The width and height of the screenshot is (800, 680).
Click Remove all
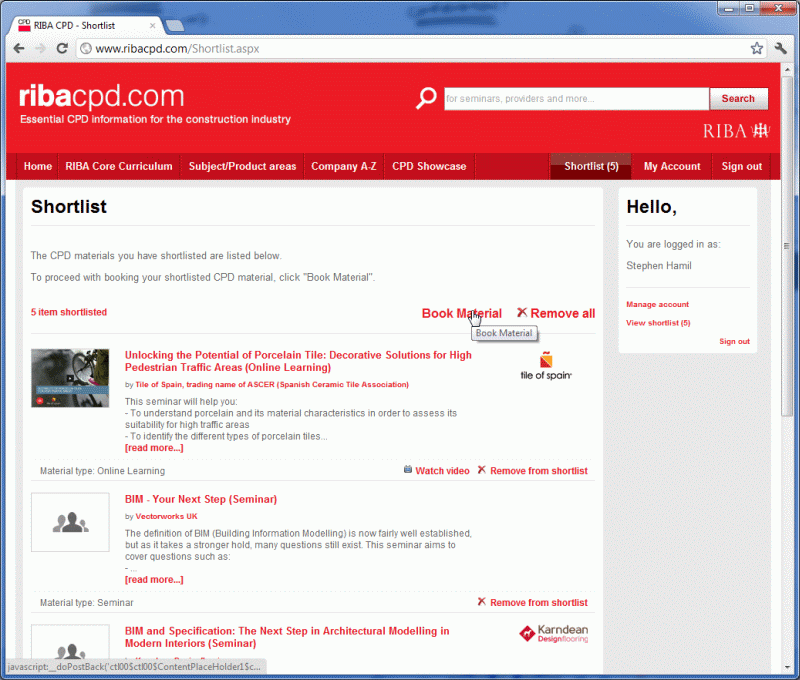tap(563, 313)
